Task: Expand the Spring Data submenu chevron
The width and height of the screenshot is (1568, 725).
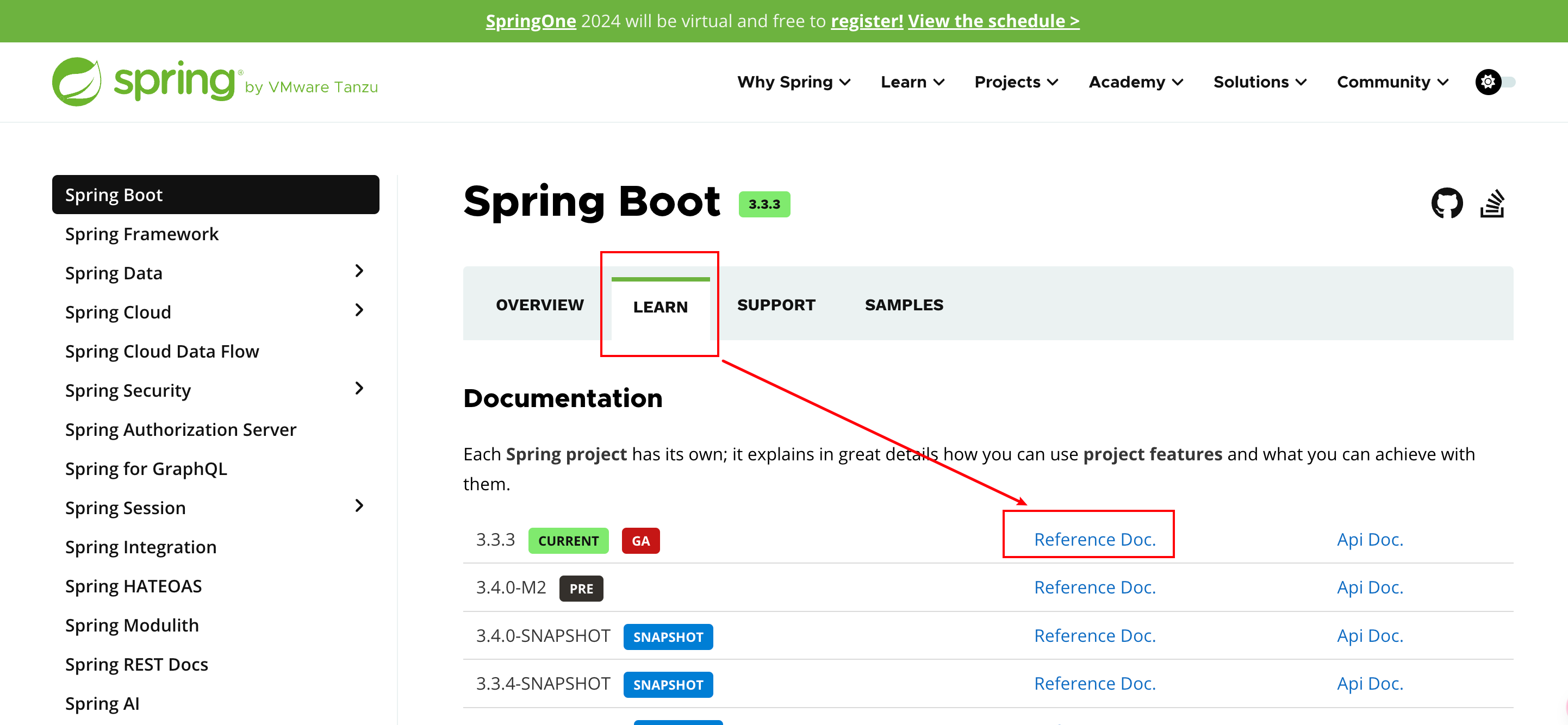Action: (359, 271)
